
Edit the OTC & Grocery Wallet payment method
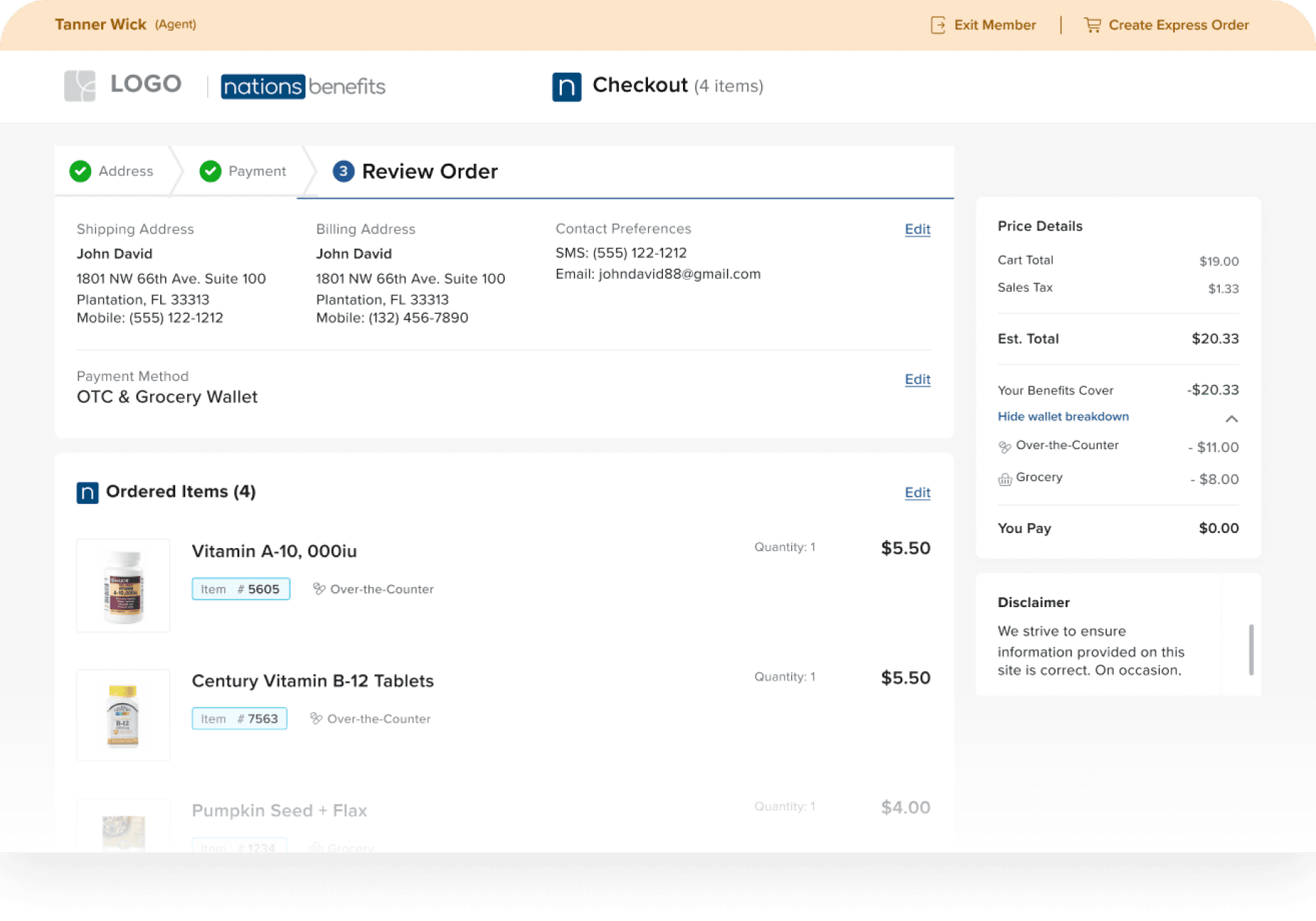point(917,379)
